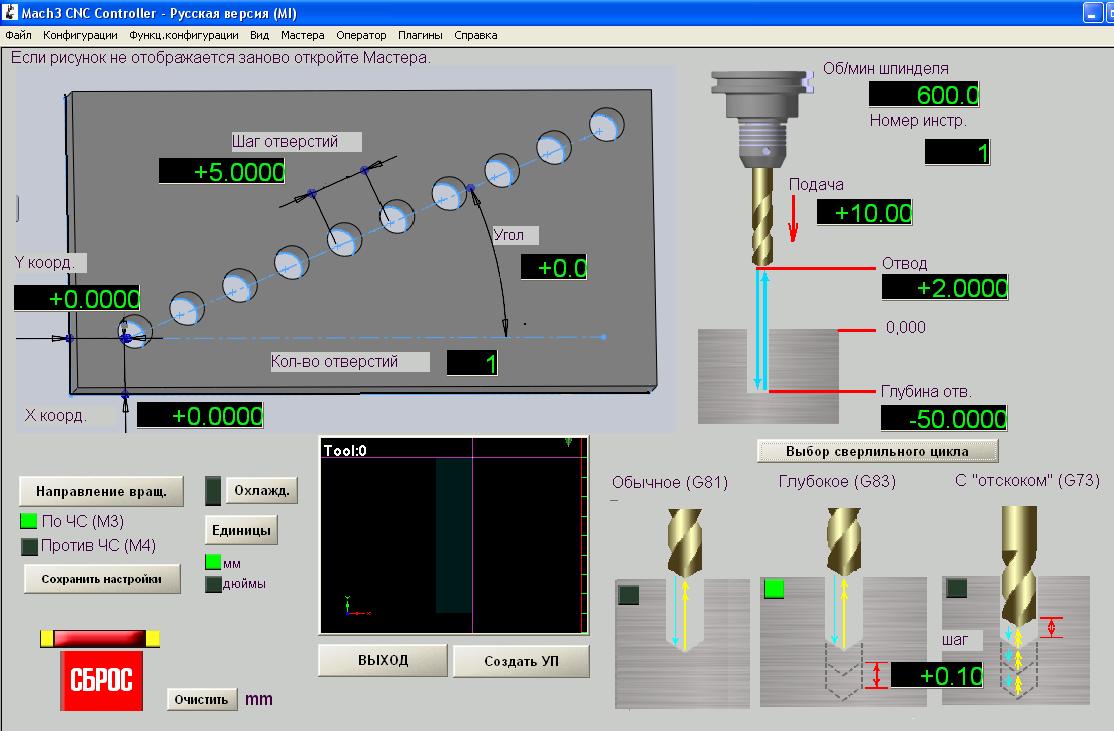The height and width of the screenshot is (731, 1114).
Task: Open the Справка menu
Action: pos(475,35)
